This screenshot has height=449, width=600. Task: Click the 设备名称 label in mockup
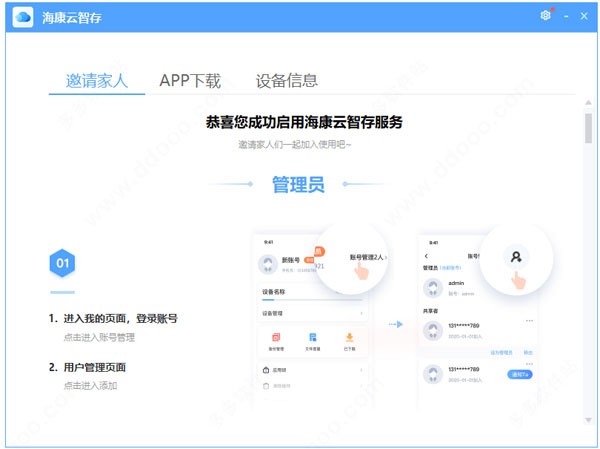tap(273, 292)
